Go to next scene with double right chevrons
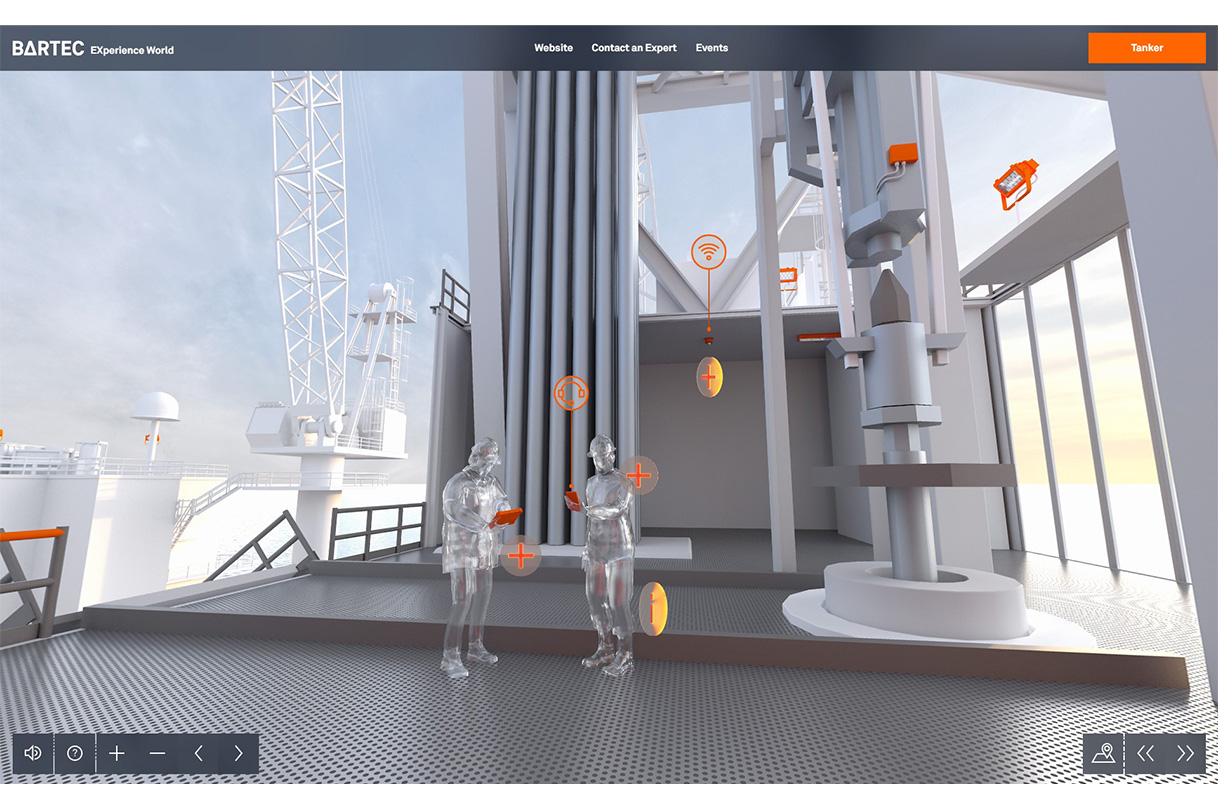 [1186, 753]
